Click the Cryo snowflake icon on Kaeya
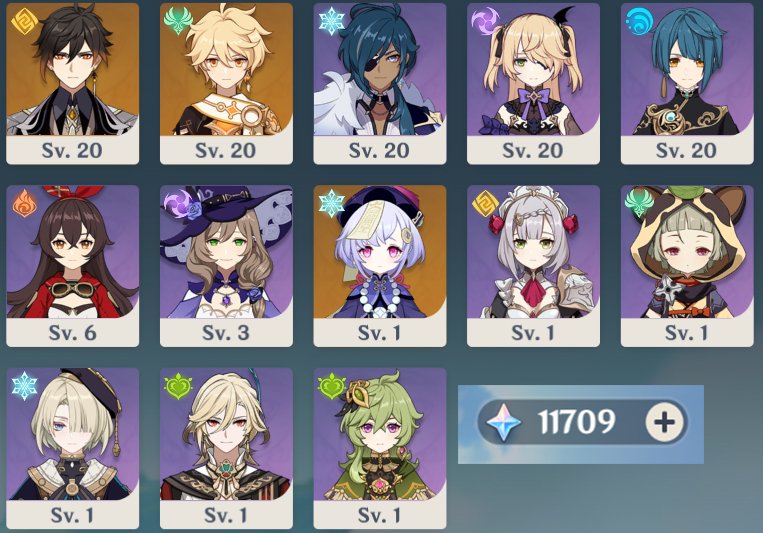763x533 pixels. [x=331, y=21]
